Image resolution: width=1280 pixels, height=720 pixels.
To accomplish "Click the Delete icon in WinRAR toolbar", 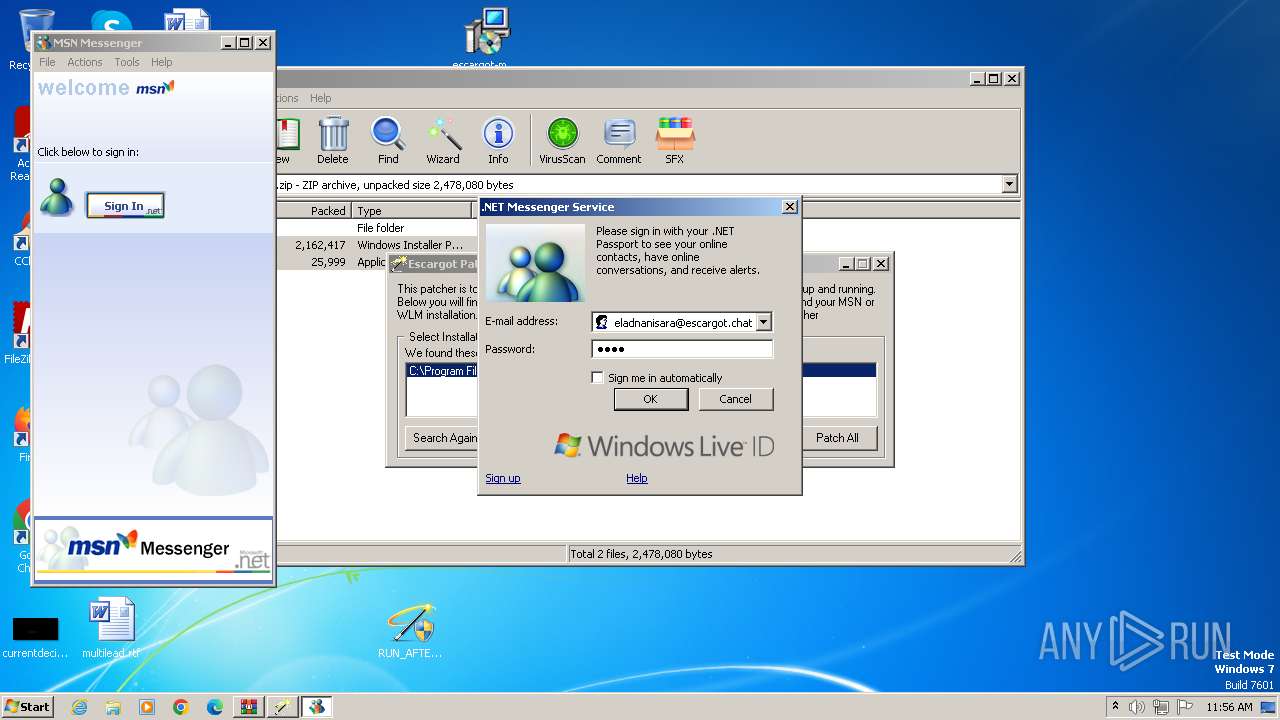I will [333, 140].
